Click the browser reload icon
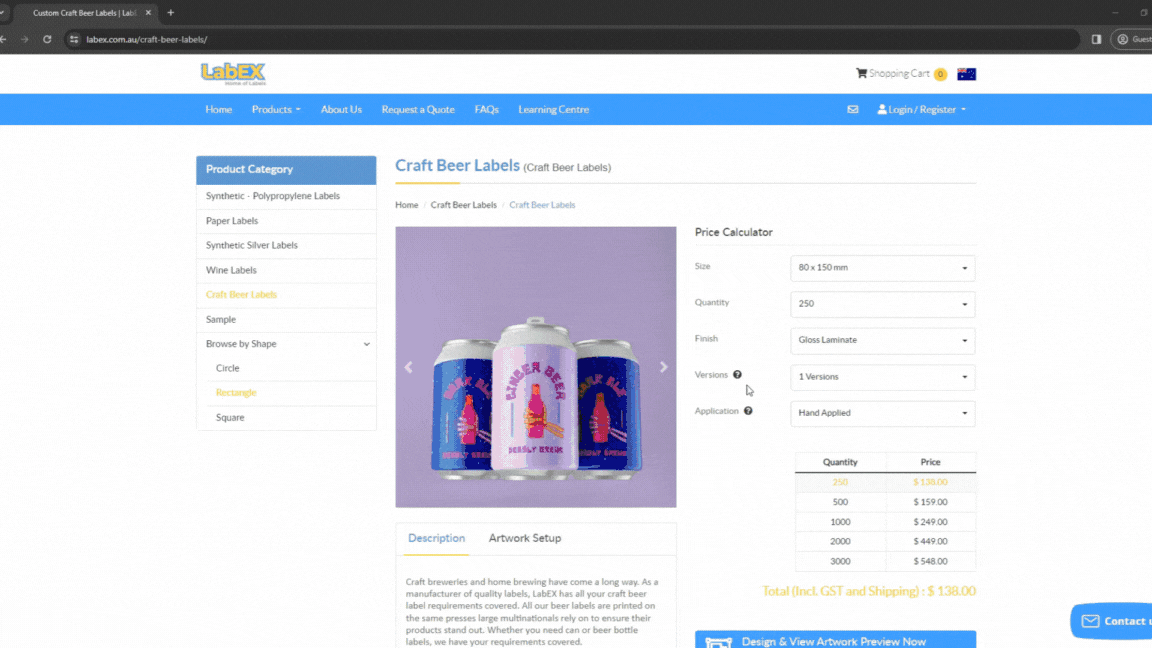This screenshot has height=648, width=1152. [x=47, y=39]
